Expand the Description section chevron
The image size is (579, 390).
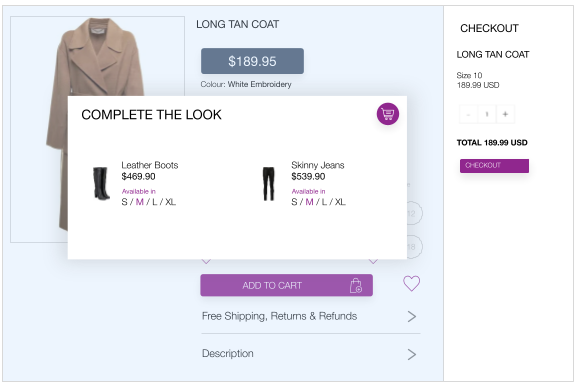coord(412,354)
